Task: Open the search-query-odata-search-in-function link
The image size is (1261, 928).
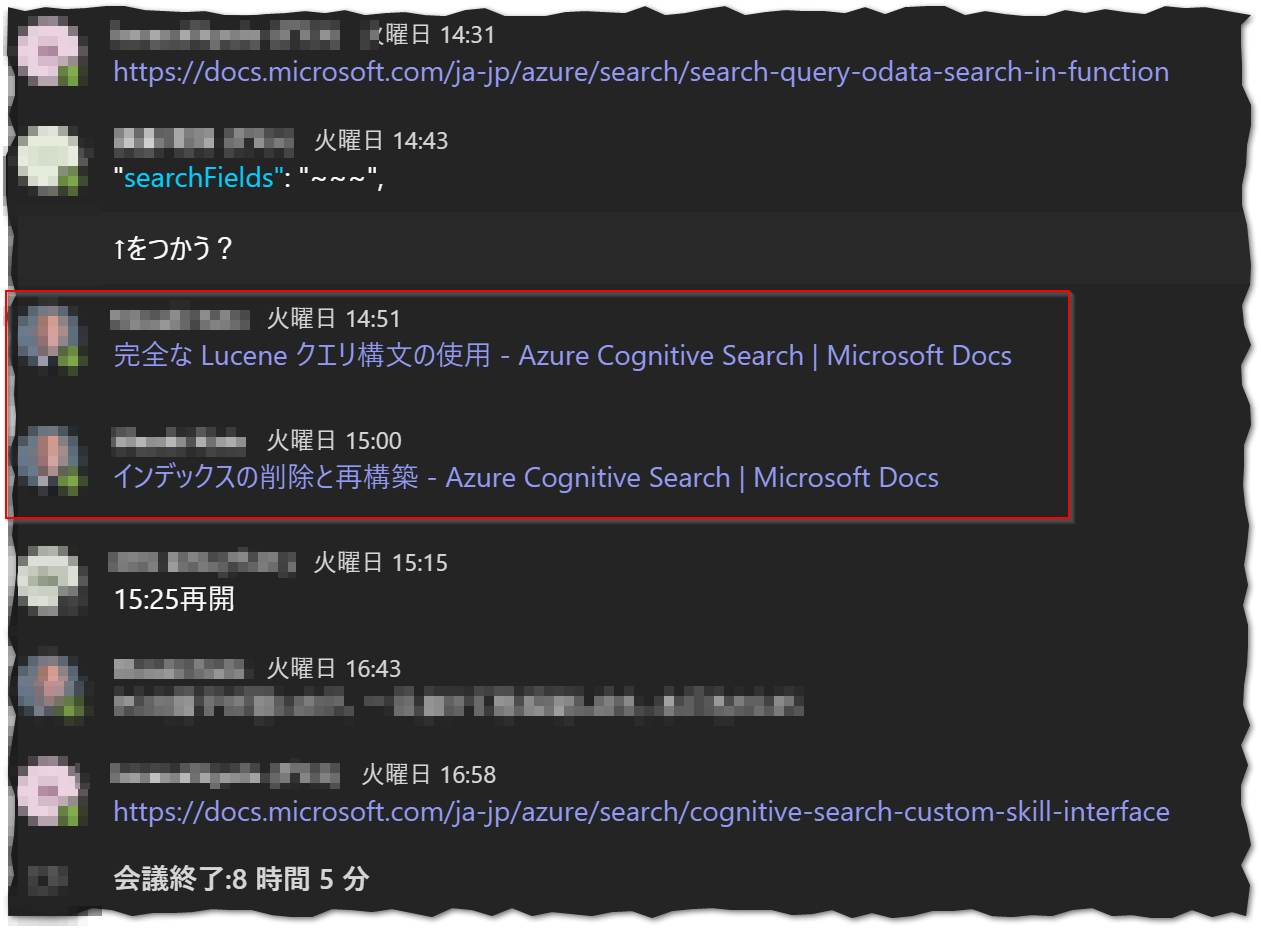Action: (x=641, y=72)
